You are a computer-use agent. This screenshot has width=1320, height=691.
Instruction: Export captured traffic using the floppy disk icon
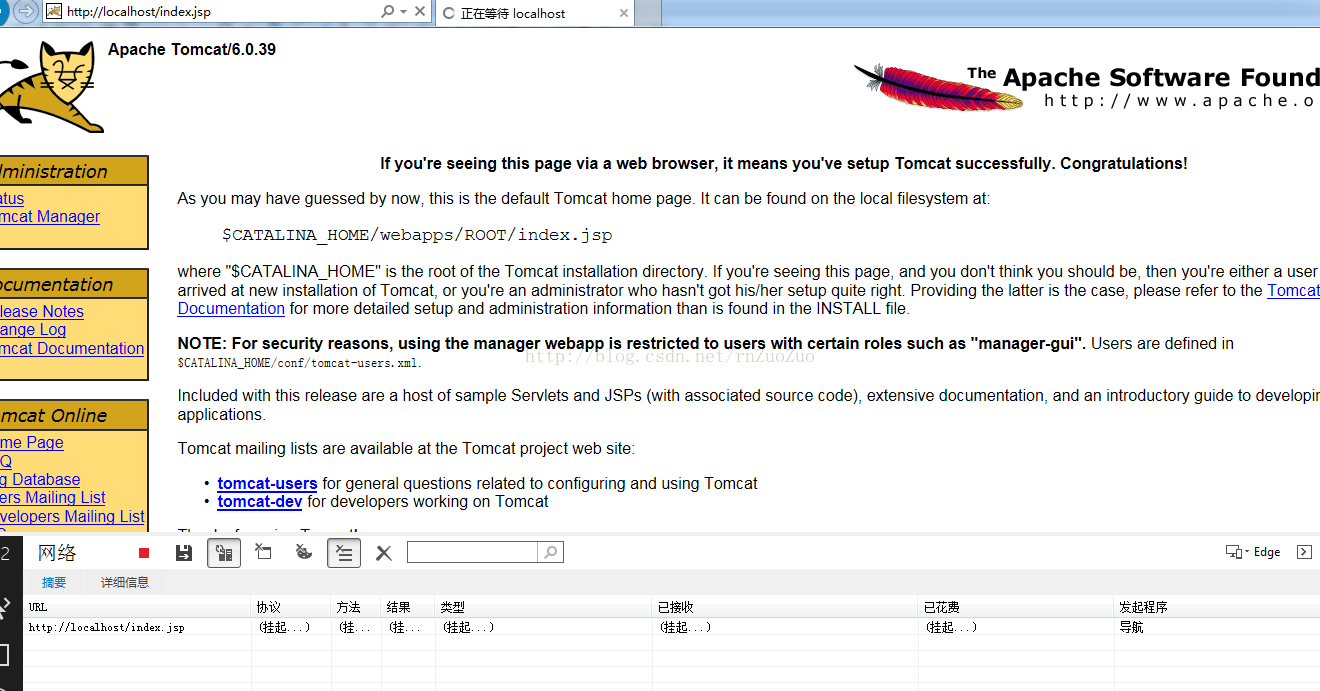click(x=183, y=553)
